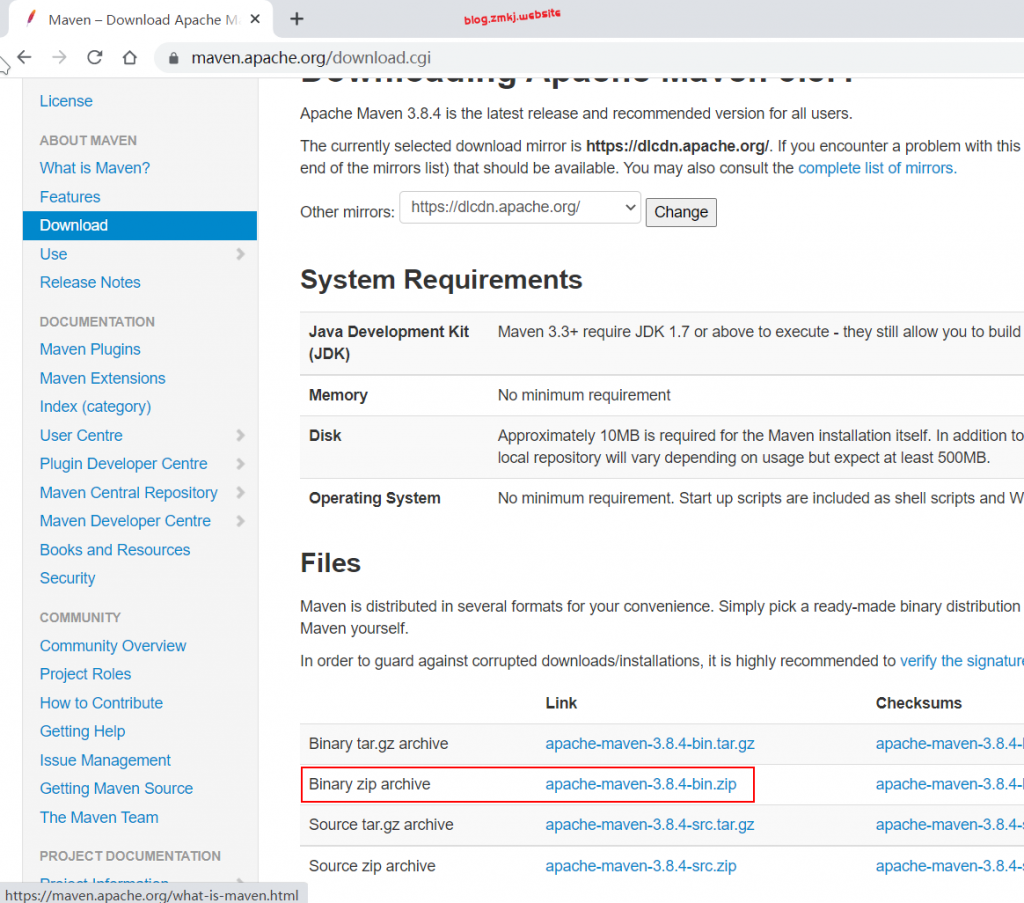The height and width of the screenshot is (903, 1024).
Task: Open checksum link for Binary zip archive
Action: 950,784
